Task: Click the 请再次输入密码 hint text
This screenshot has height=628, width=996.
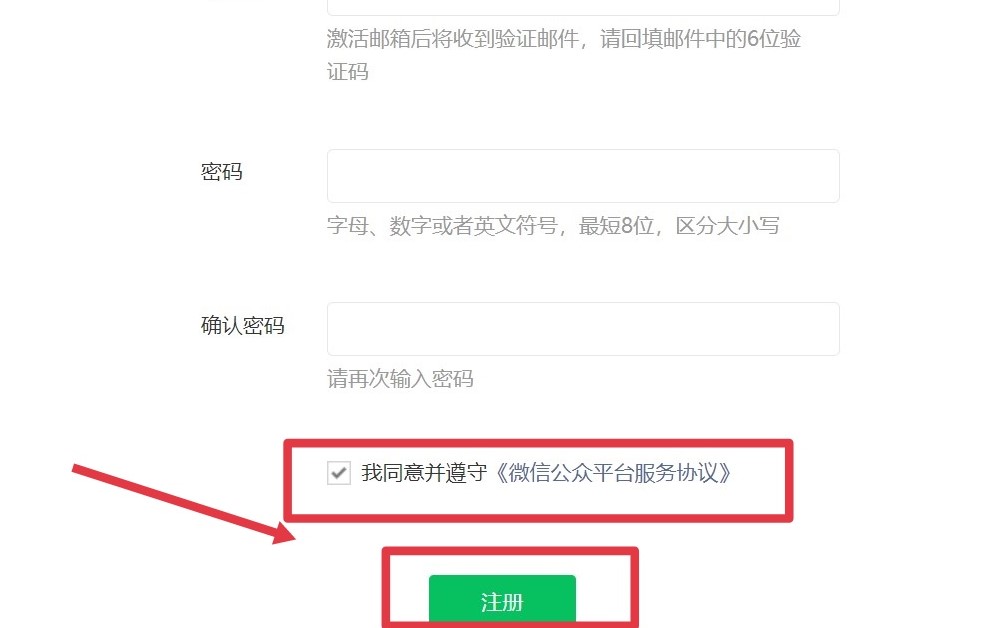Action: tap(400, 379)
